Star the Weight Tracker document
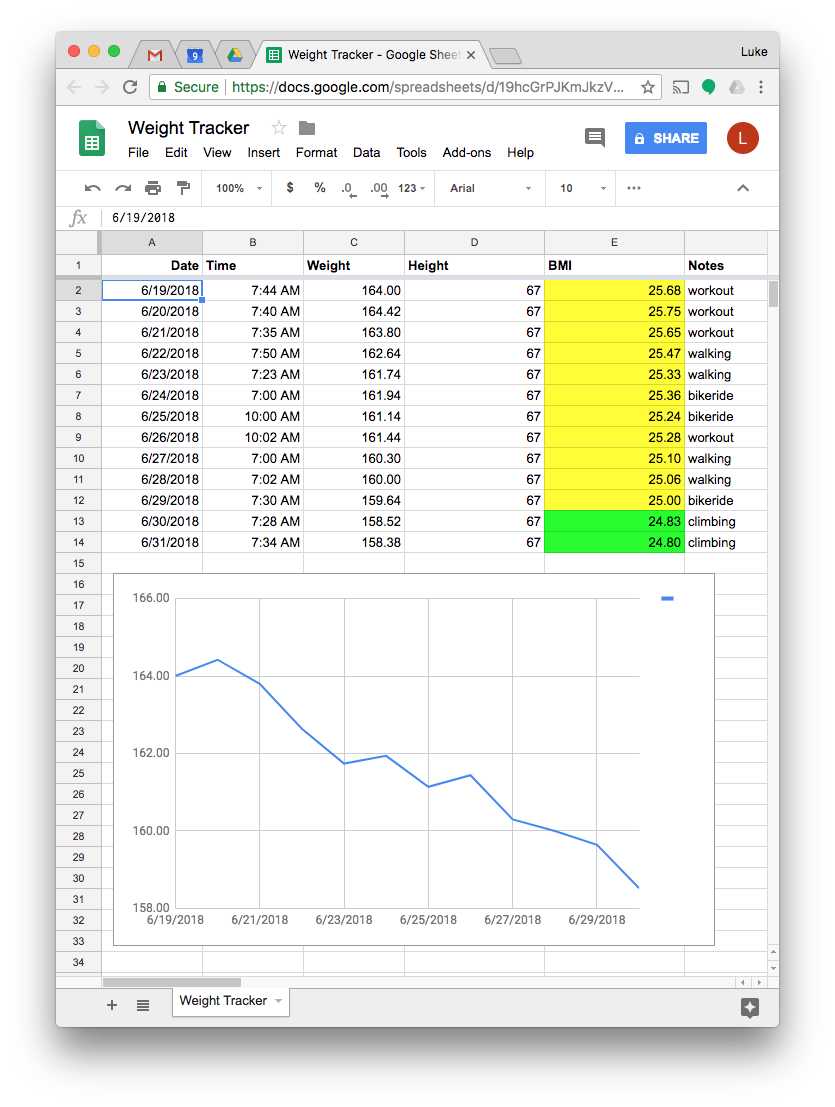 tap(278, 127)
